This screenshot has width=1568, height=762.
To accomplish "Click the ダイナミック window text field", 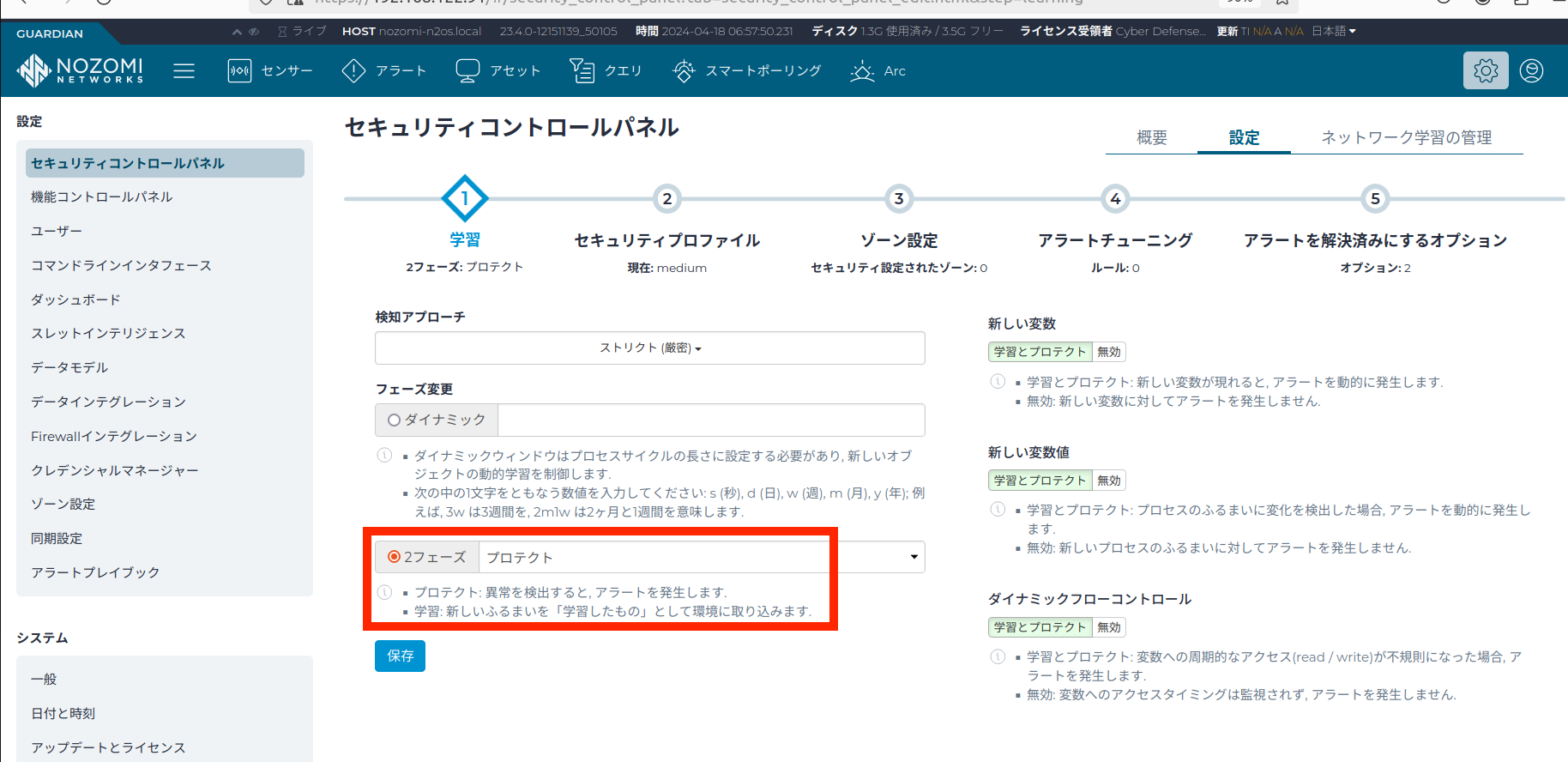I will coord(710,420).
